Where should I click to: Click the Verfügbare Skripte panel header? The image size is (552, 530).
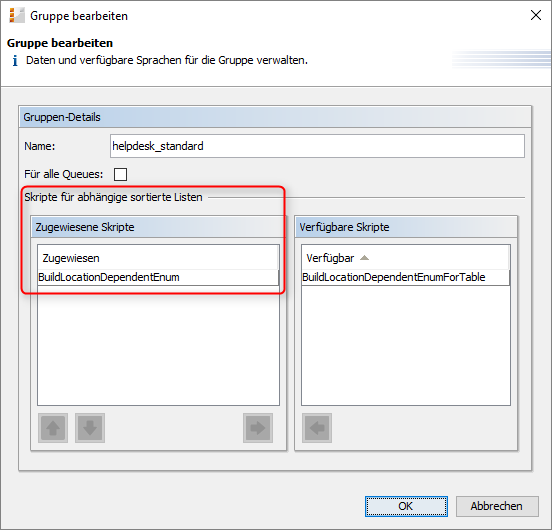[406, 227]
